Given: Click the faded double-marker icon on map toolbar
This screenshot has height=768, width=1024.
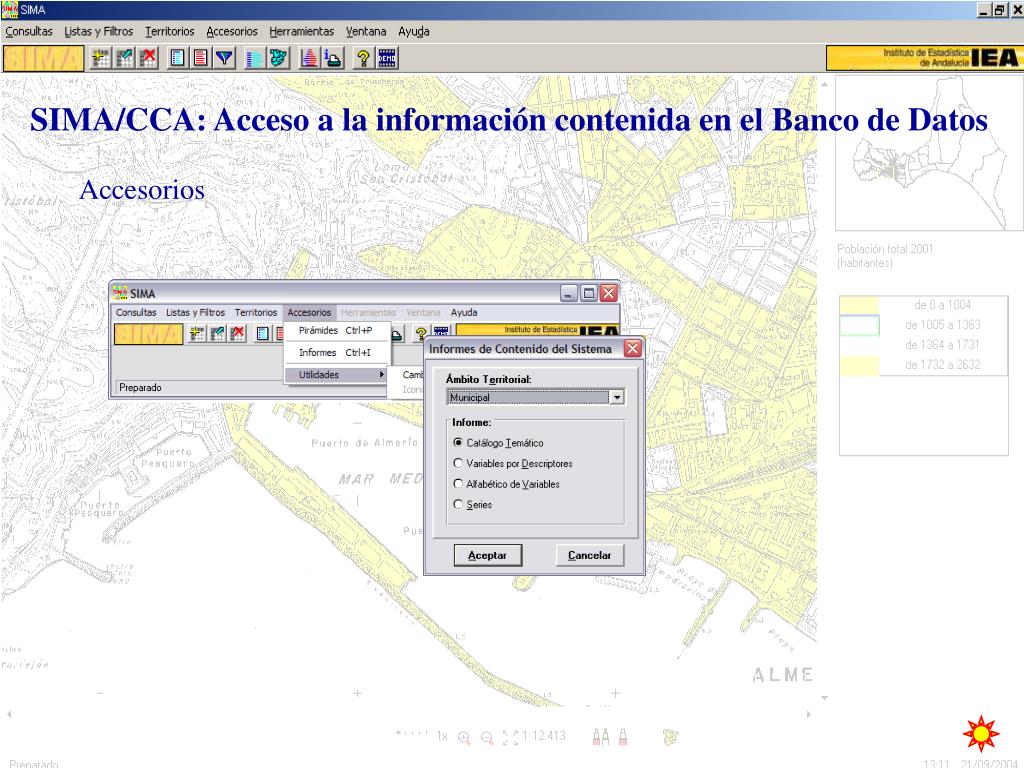Looking at the screenshot, I should [x=601, y=737].
